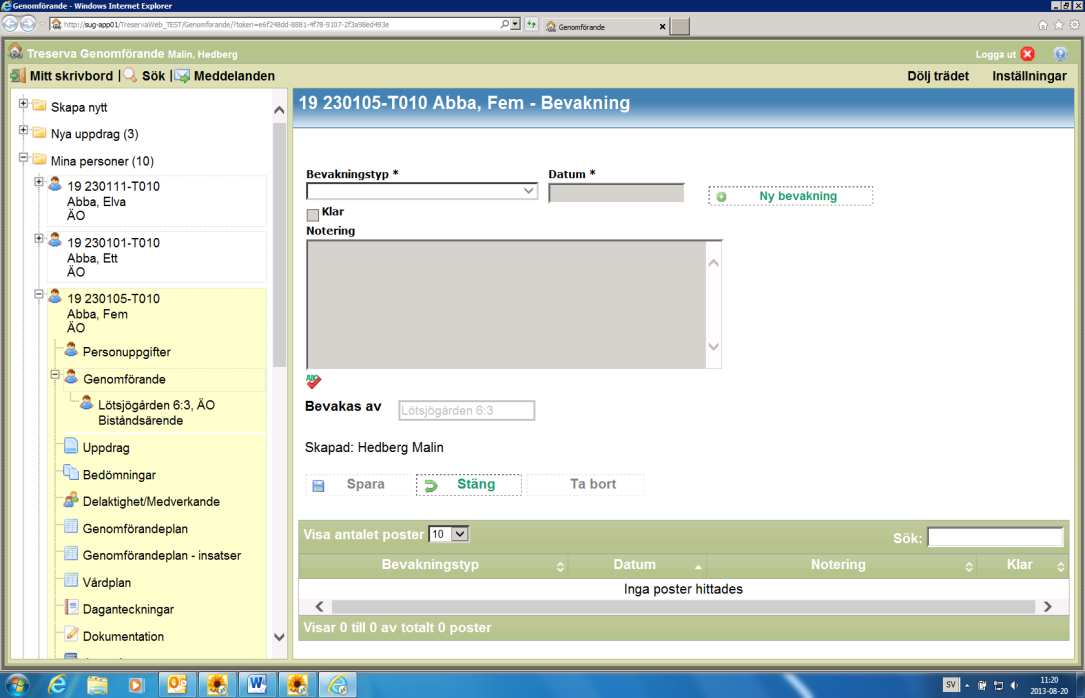Expand the Nya uppdrag (3) folder
Image resolution: width=1085 pixels, height=698 pixels.
(x=23, y=130)
